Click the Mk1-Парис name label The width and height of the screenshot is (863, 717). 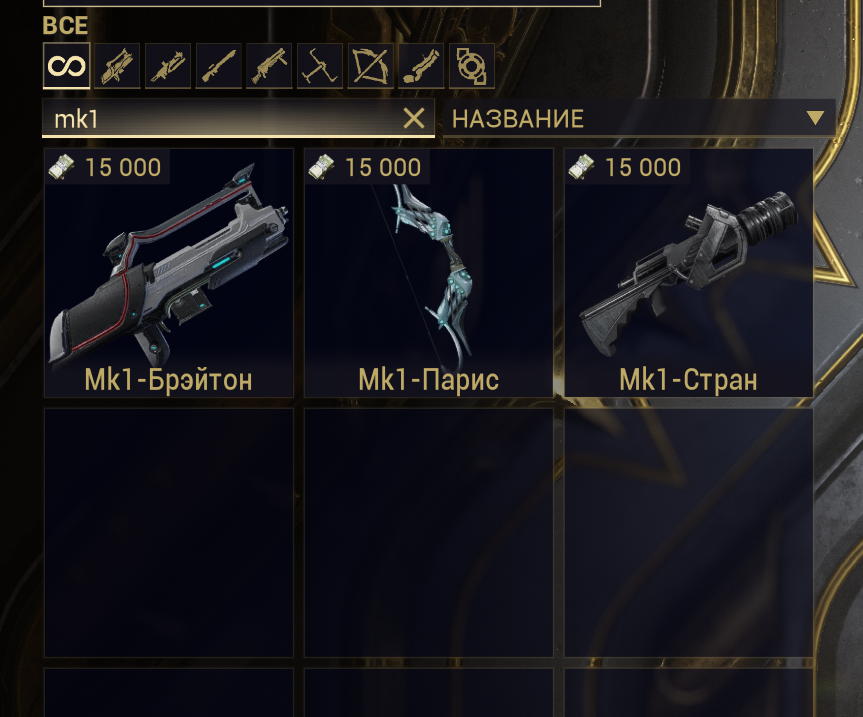pyautogui.click(x=429, y=380)
